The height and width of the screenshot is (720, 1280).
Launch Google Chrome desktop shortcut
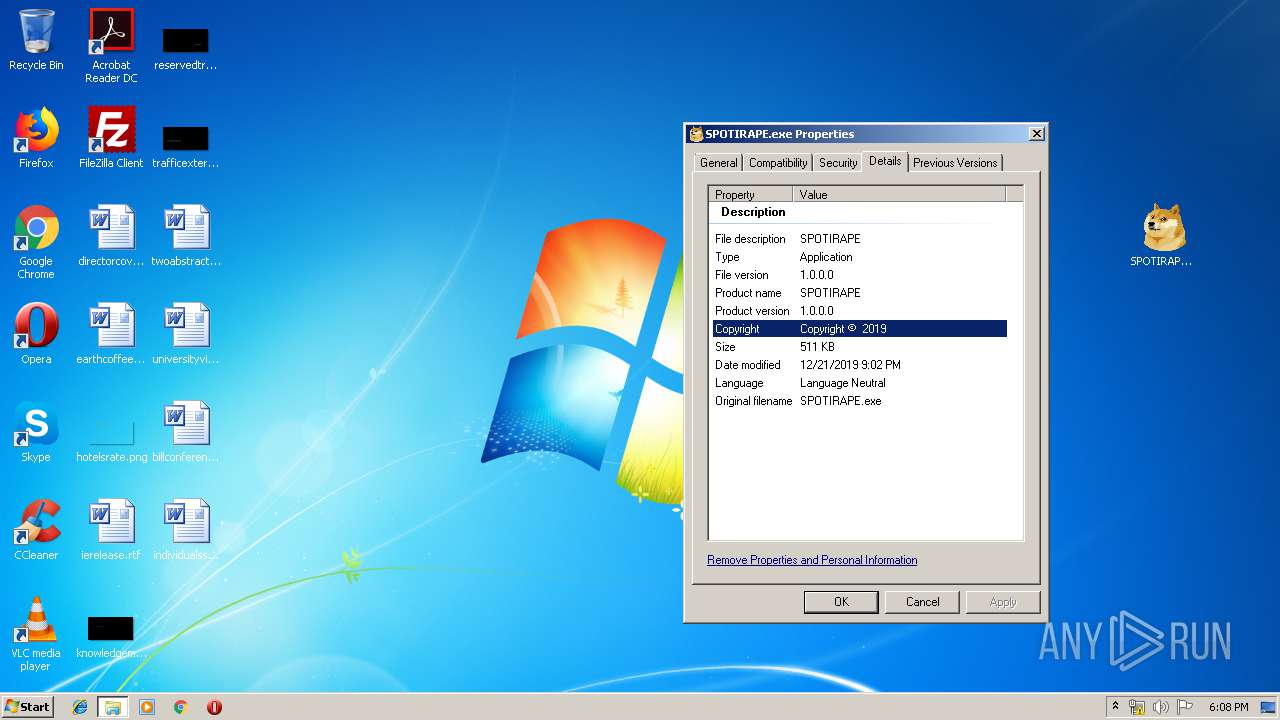(x=36, y=241)
